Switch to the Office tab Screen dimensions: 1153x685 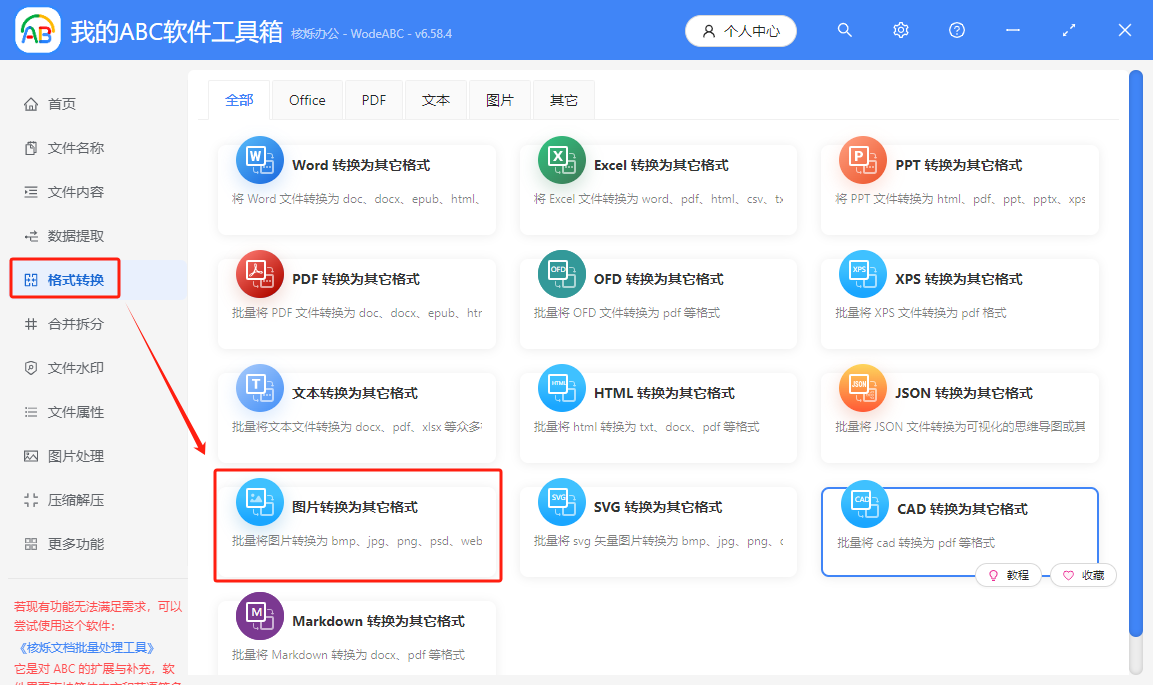tap(306, 99)
